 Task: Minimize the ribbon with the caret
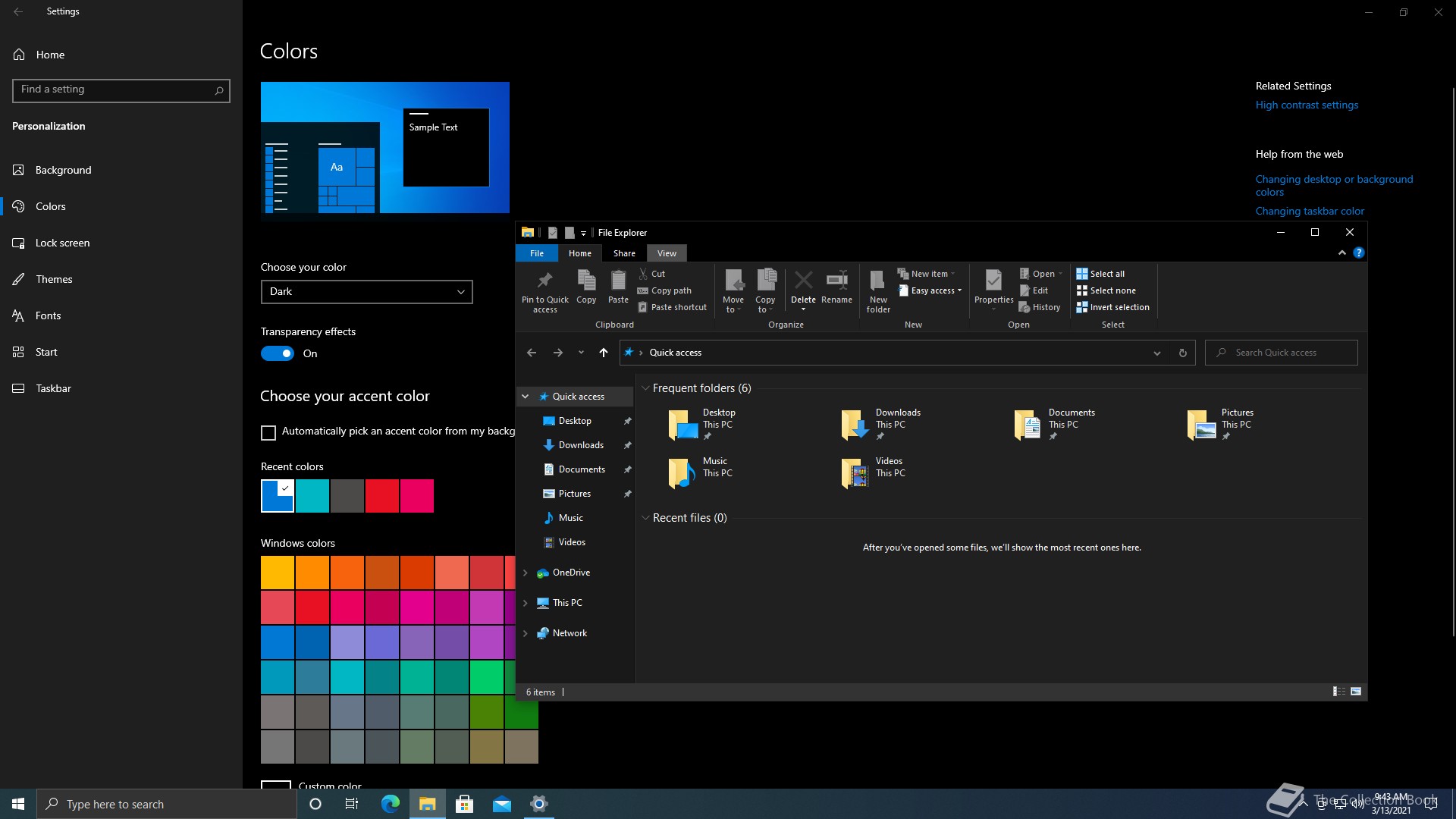pyautogui.click(x=1342, y=253)
